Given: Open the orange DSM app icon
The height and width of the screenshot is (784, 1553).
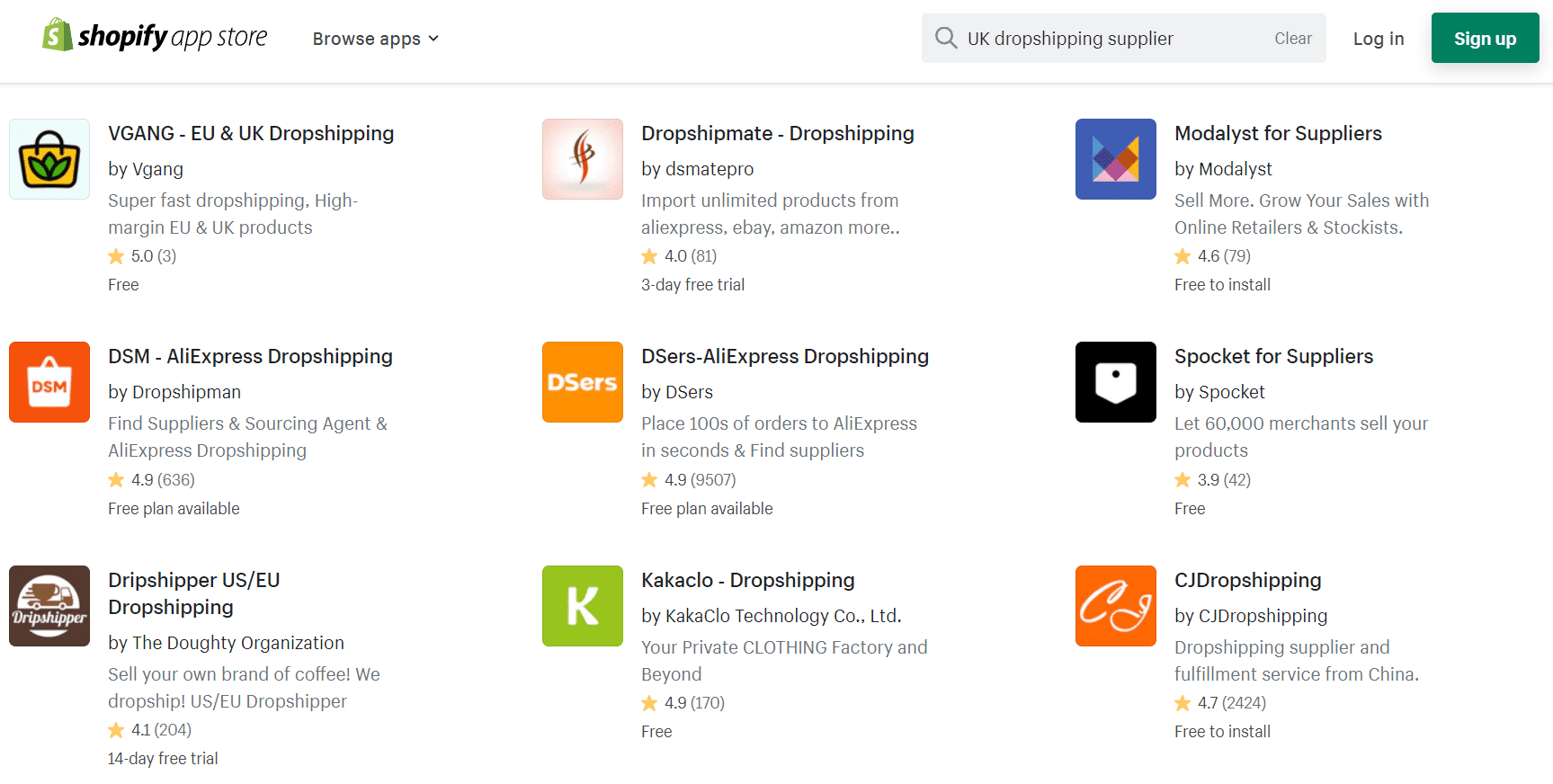Looking at the screenshot, I should tap(49, 382).
